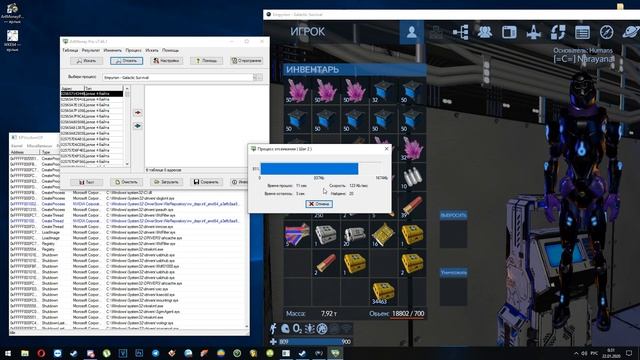Click the Тип column header in ArtMoney
This screenshot has width=640, height=360.
(103, 88)
